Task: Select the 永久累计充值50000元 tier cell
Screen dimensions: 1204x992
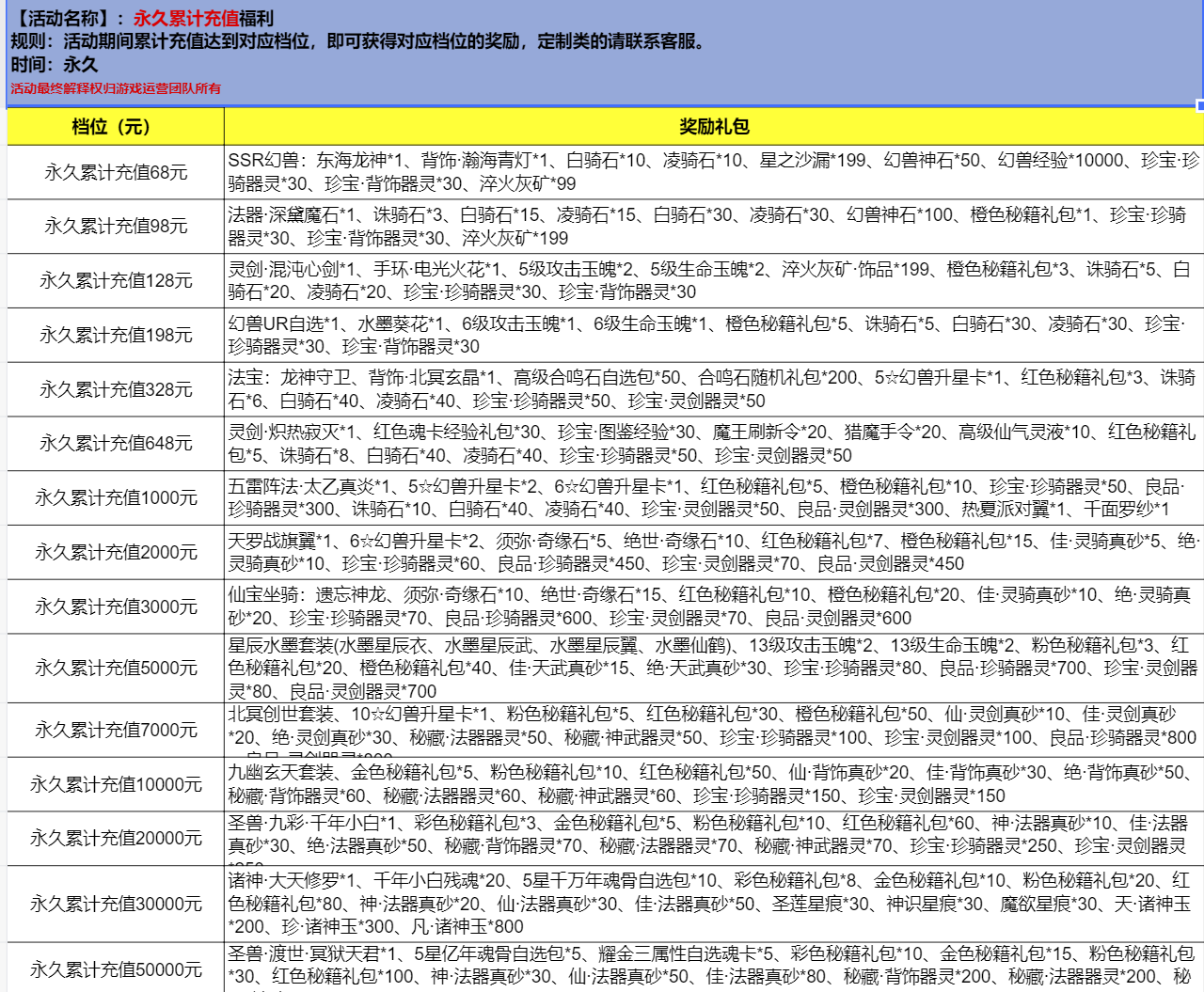Action: [115, 969]
